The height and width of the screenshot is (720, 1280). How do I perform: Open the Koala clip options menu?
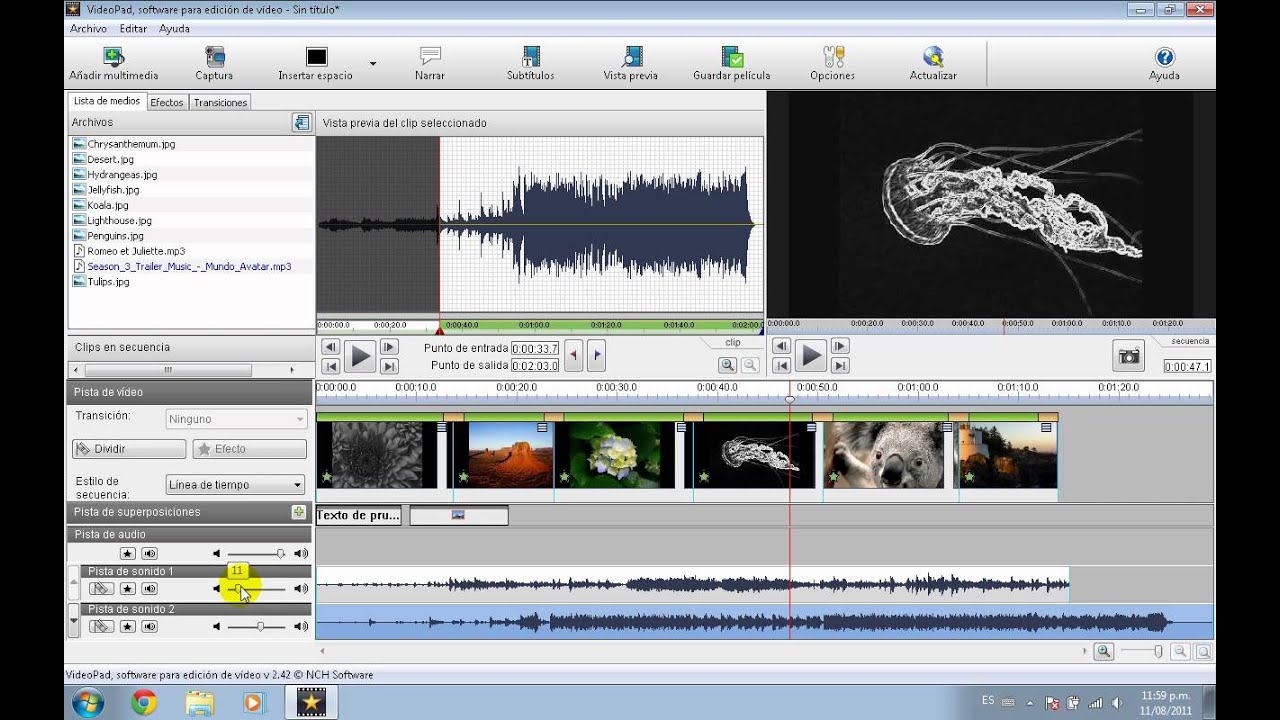coord(946,427)
